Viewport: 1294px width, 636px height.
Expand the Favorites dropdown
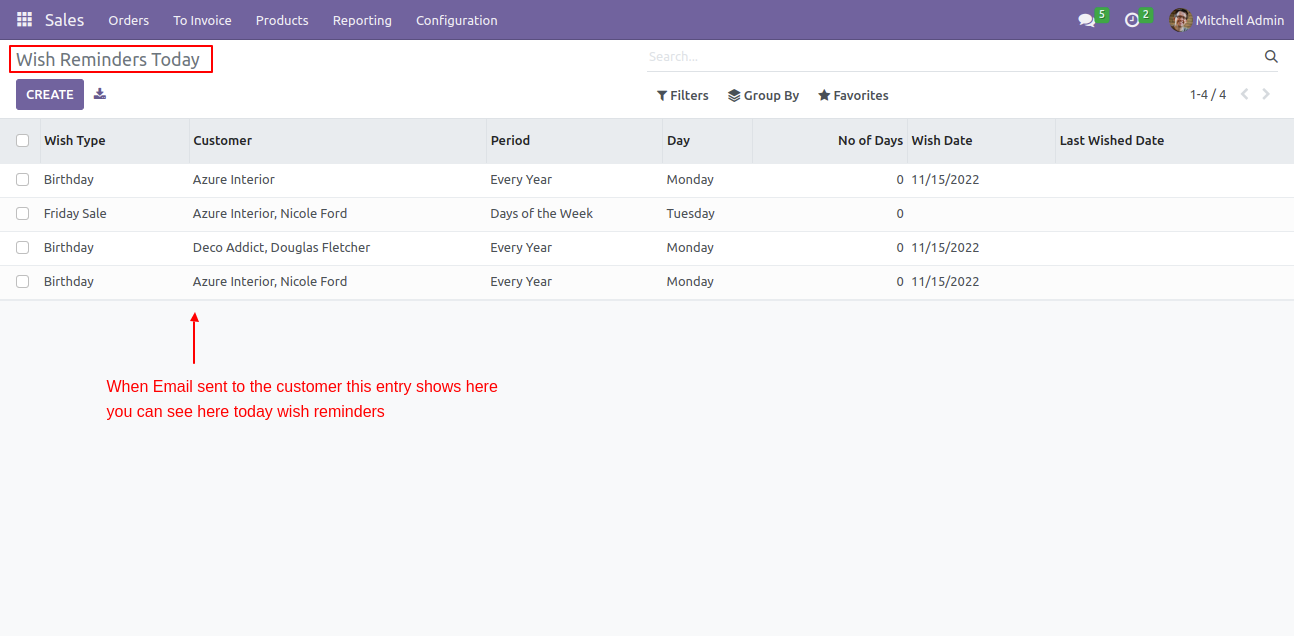coord(853,96)
